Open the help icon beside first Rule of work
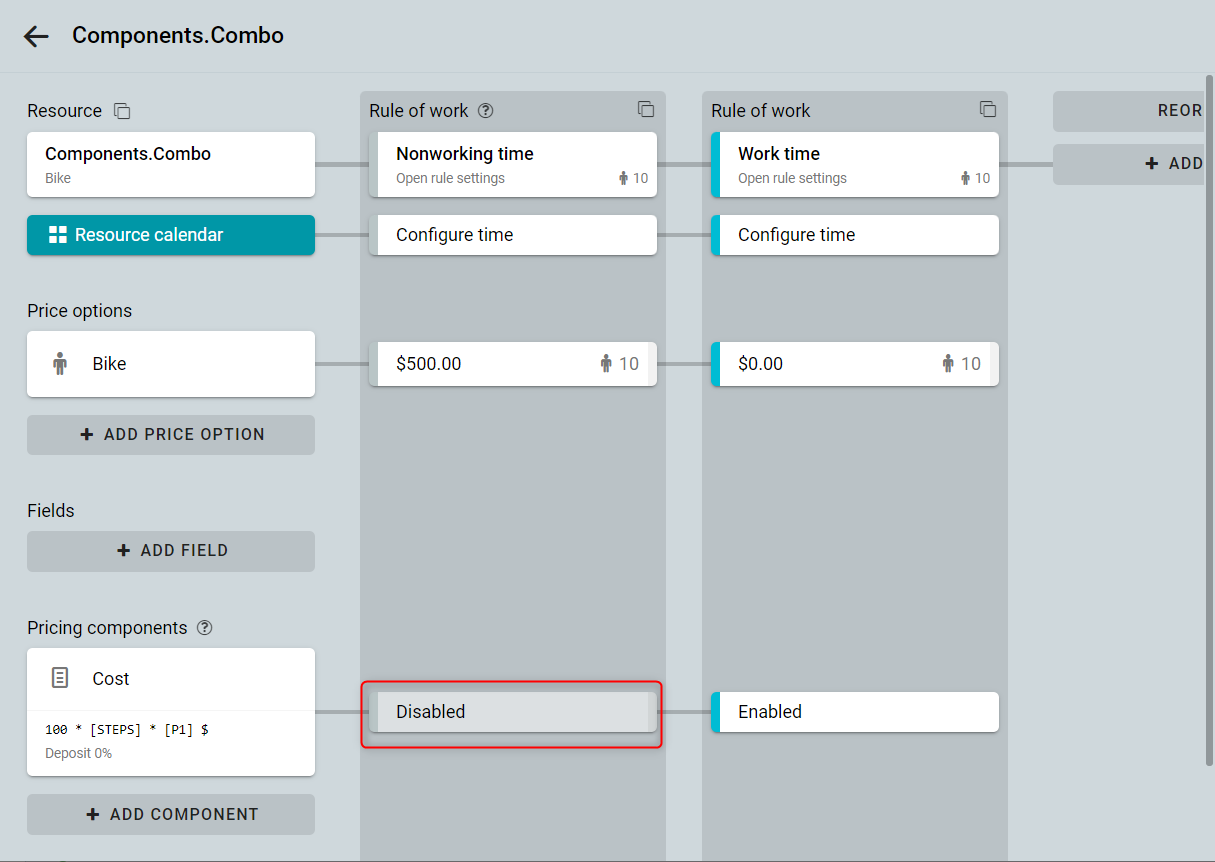Screen dimensions: 1215x862 click(x=486, y=111)
